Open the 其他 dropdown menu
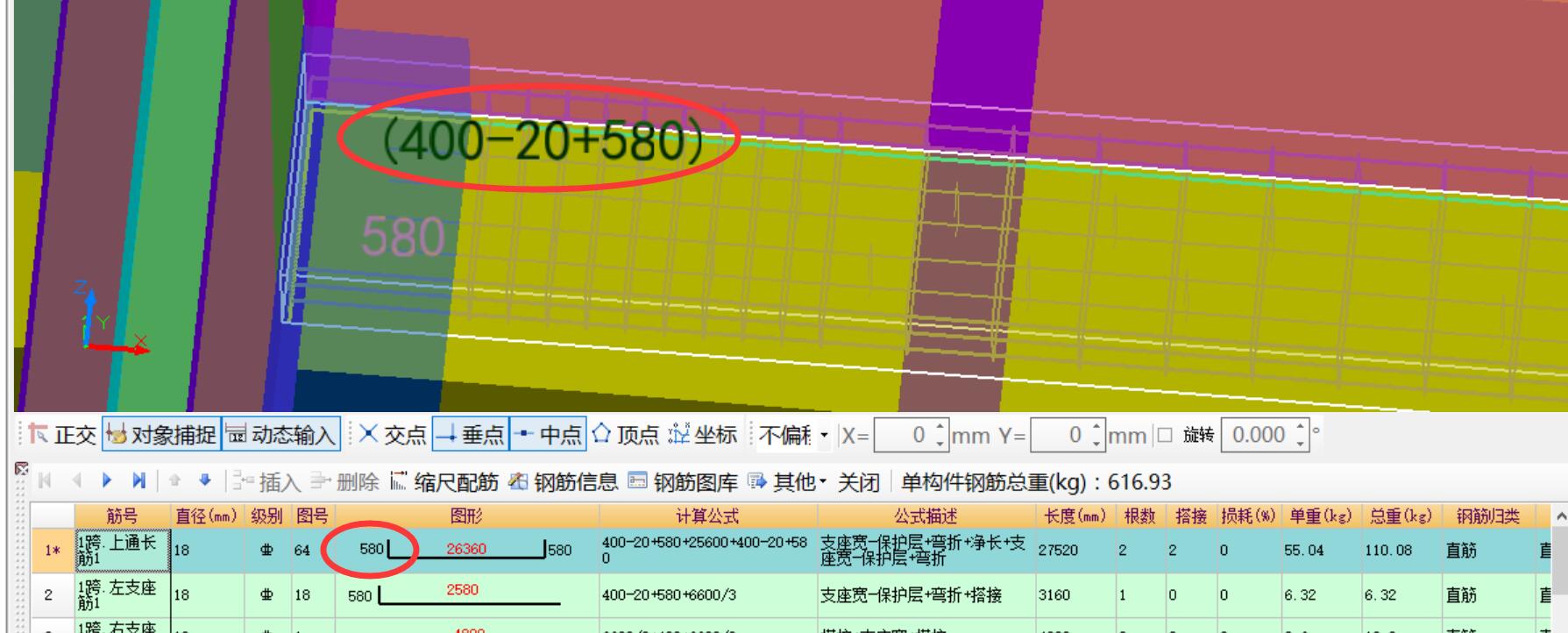This screenshot has height=633, width=1568. tap(786, 481)
